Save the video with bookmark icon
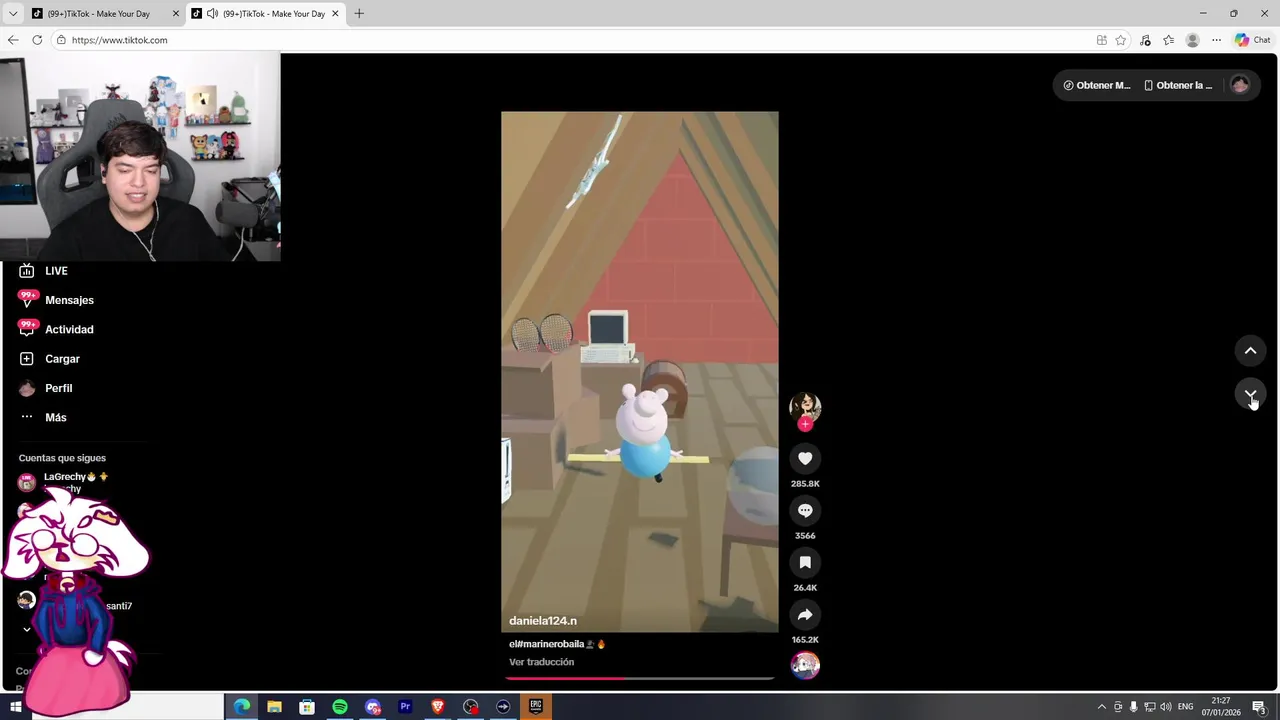Image resolution: width=1280 pixels, height=720 pixels. pyautogui.click(x=805, y=562)
